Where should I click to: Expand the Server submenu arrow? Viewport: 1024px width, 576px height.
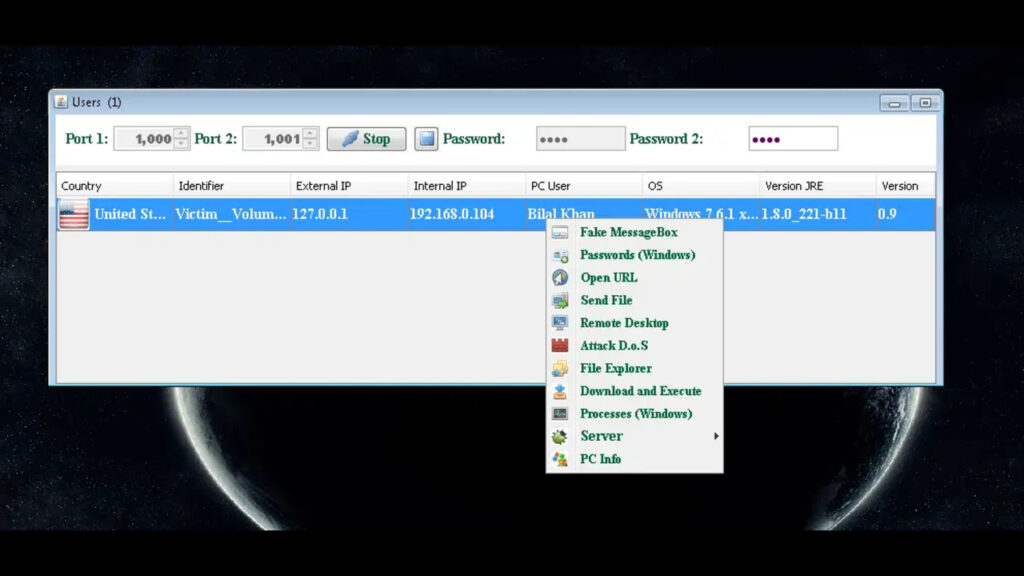click(x=716, y=436)
